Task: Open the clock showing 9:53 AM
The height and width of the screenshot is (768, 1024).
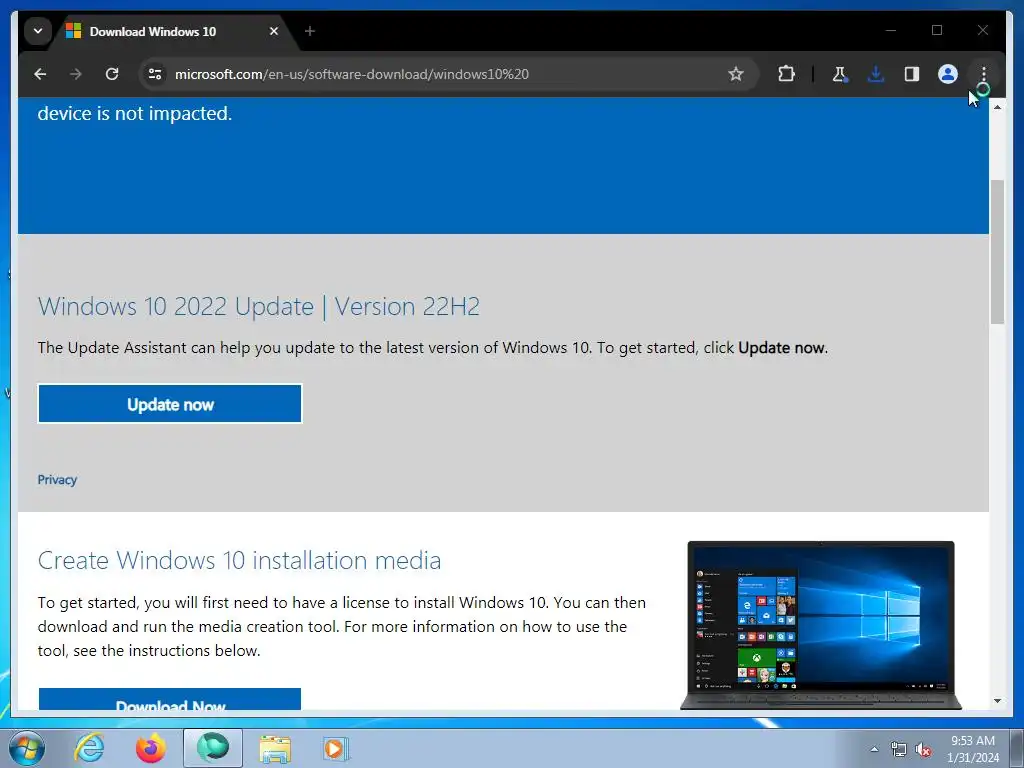Action: (x=973, y=749)
